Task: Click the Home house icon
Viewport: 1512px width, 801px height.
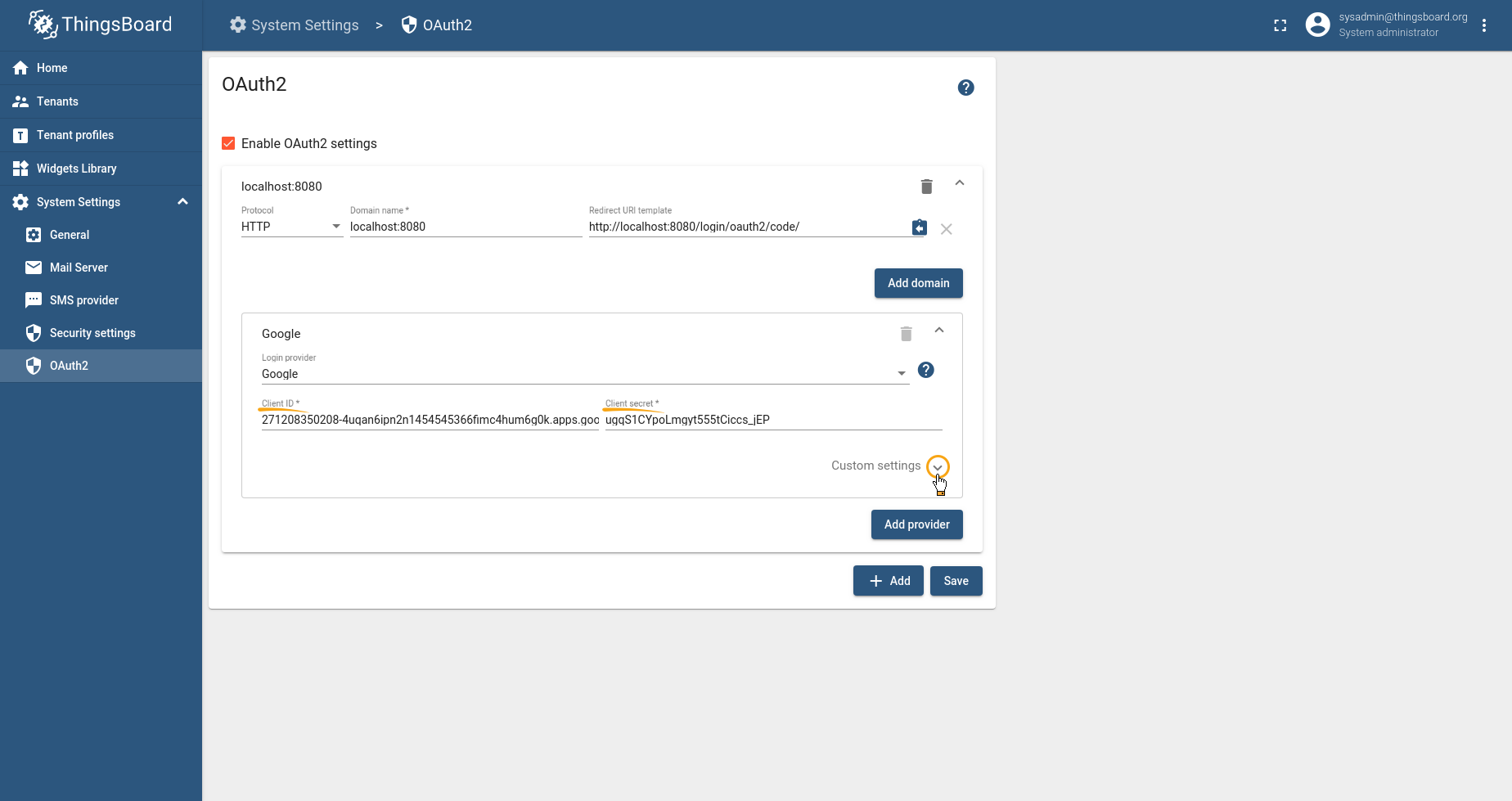Action: click(x=20, y=68)
